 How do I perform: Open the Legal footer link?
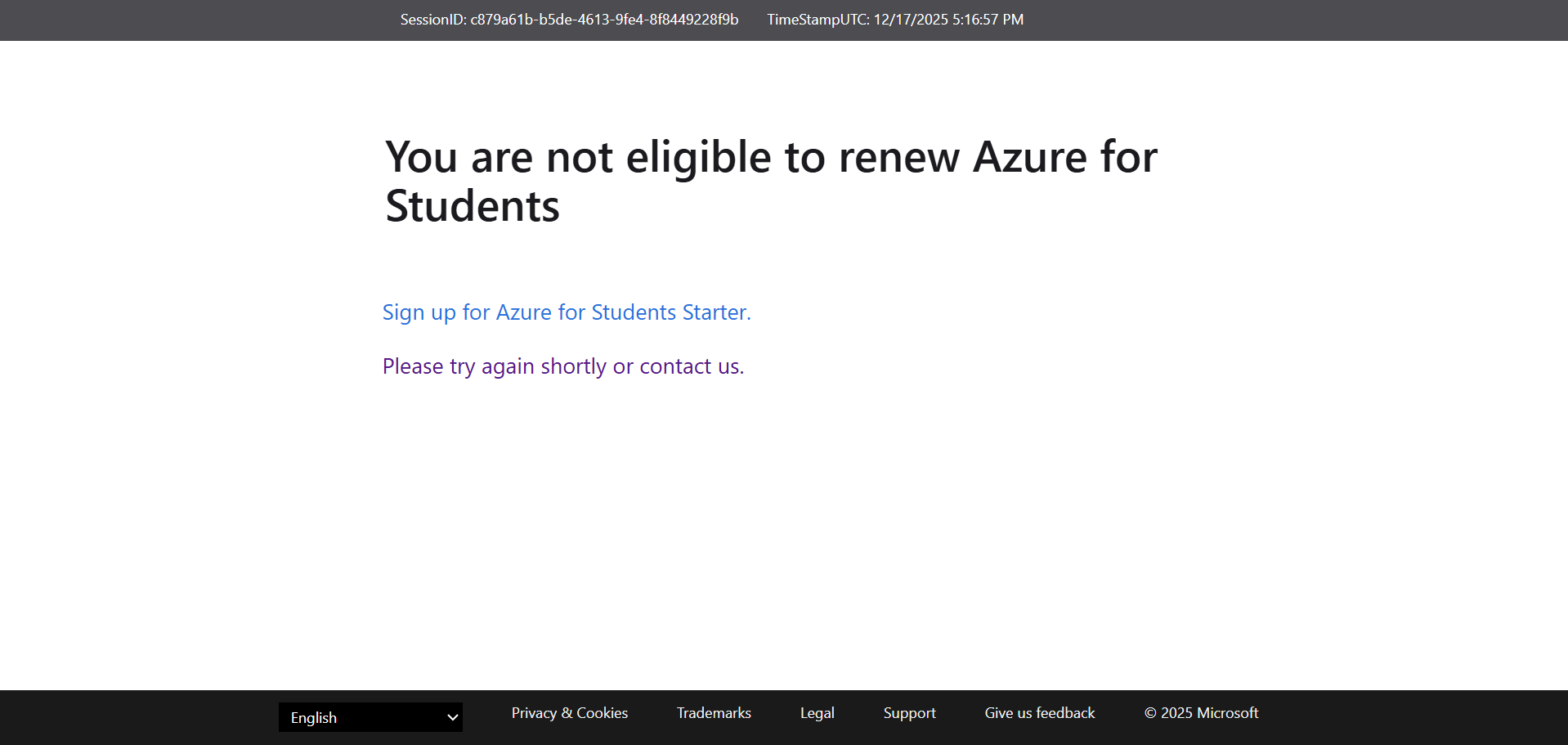817,713
